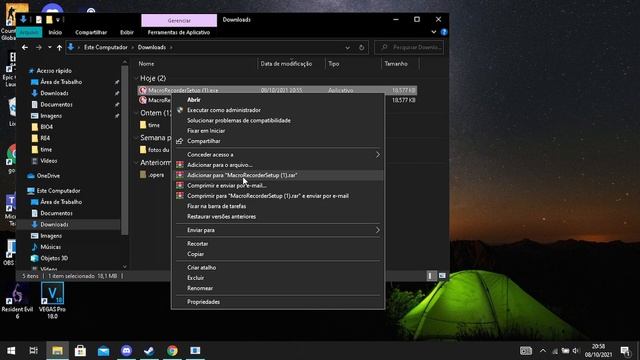Image resolution: width=640 pixels, height=360 pixels.
Task: Sort by Tipo column header
Action: pos(334,64)
